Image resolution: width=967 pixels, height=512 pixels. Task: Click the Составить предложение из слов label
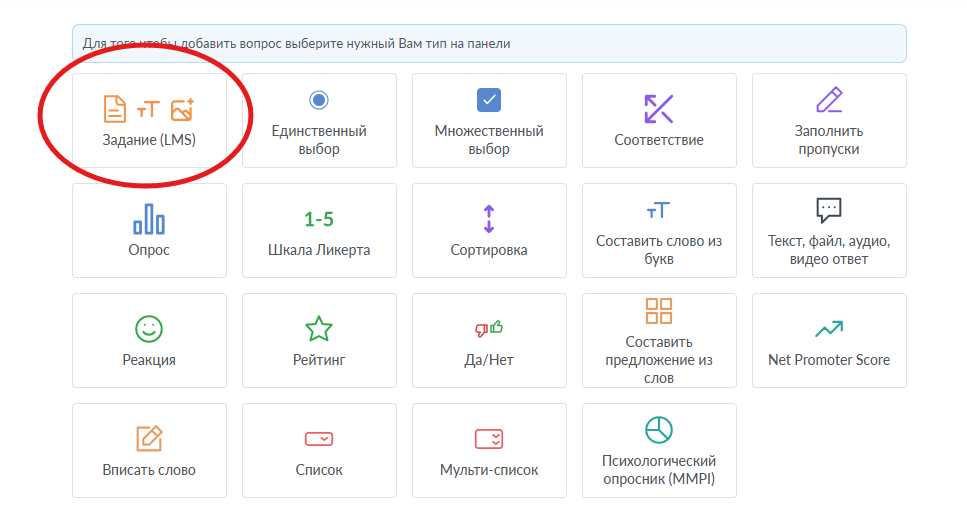point(659,360)
